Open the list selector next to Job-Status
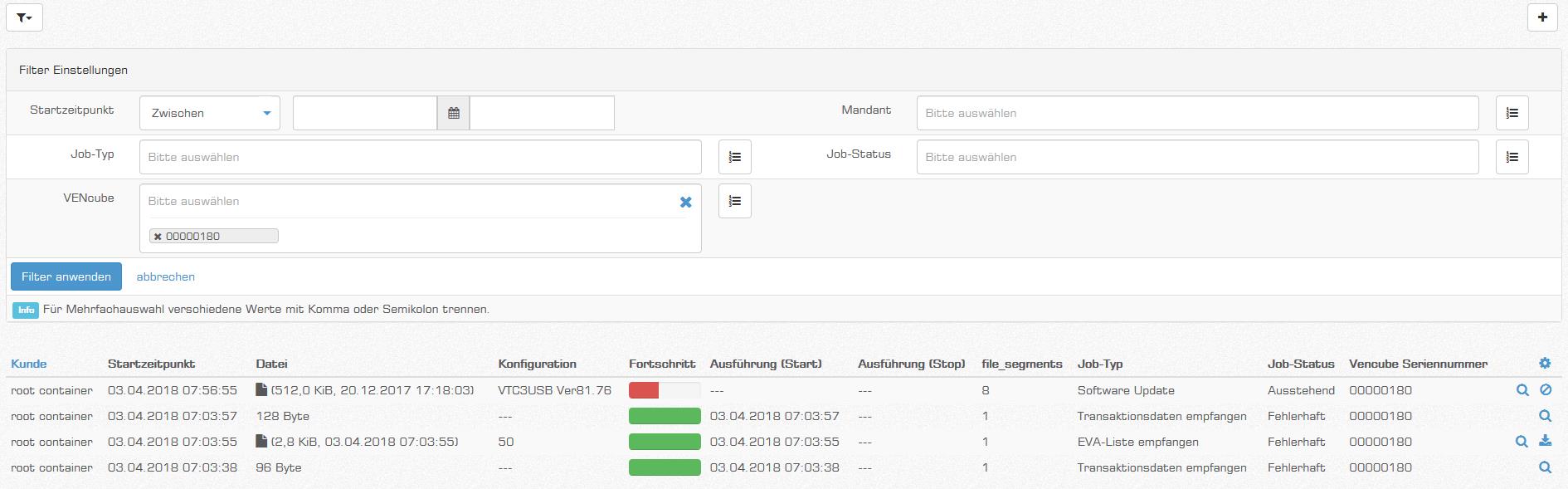 [x=1512, y=157]
